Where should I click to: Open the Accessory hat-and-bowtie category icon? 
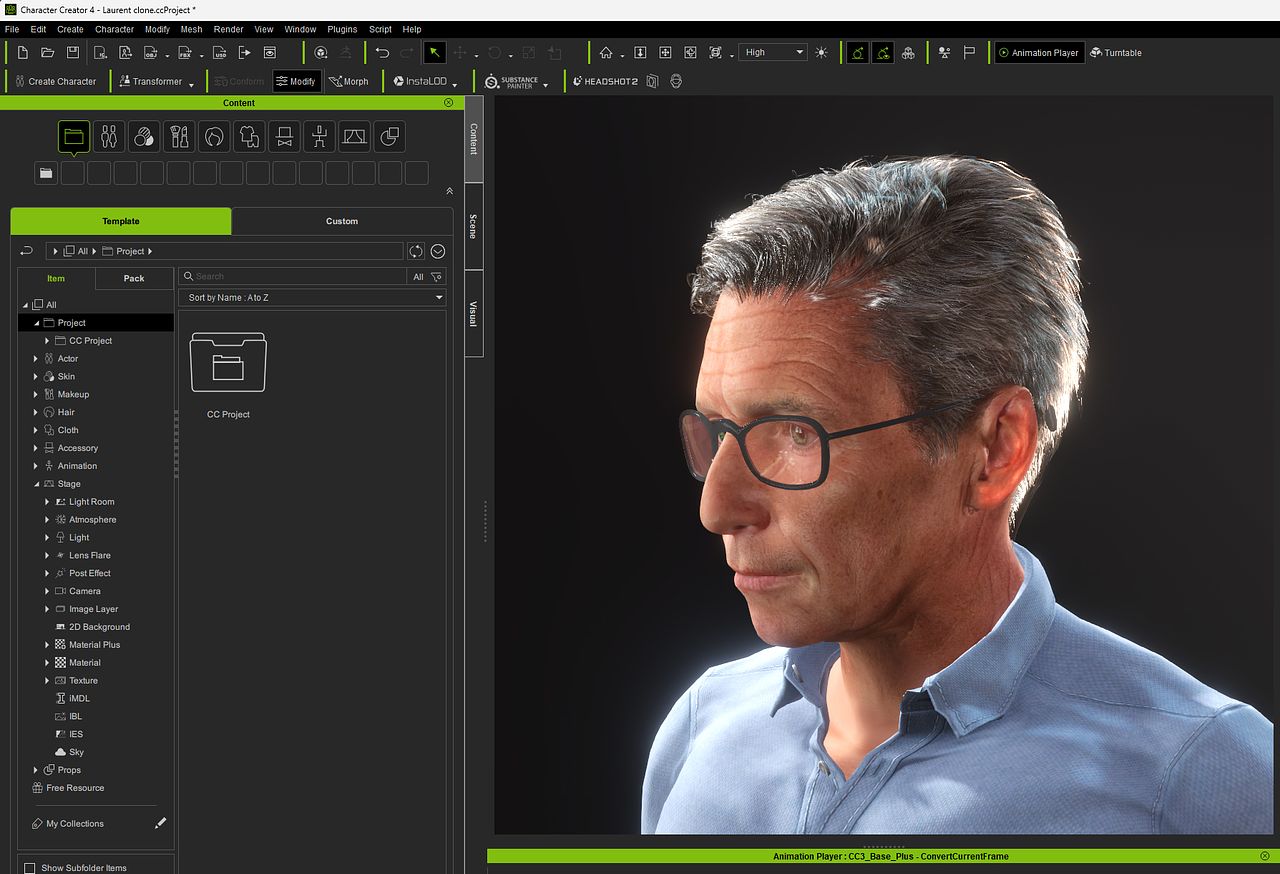coord(284,136)
